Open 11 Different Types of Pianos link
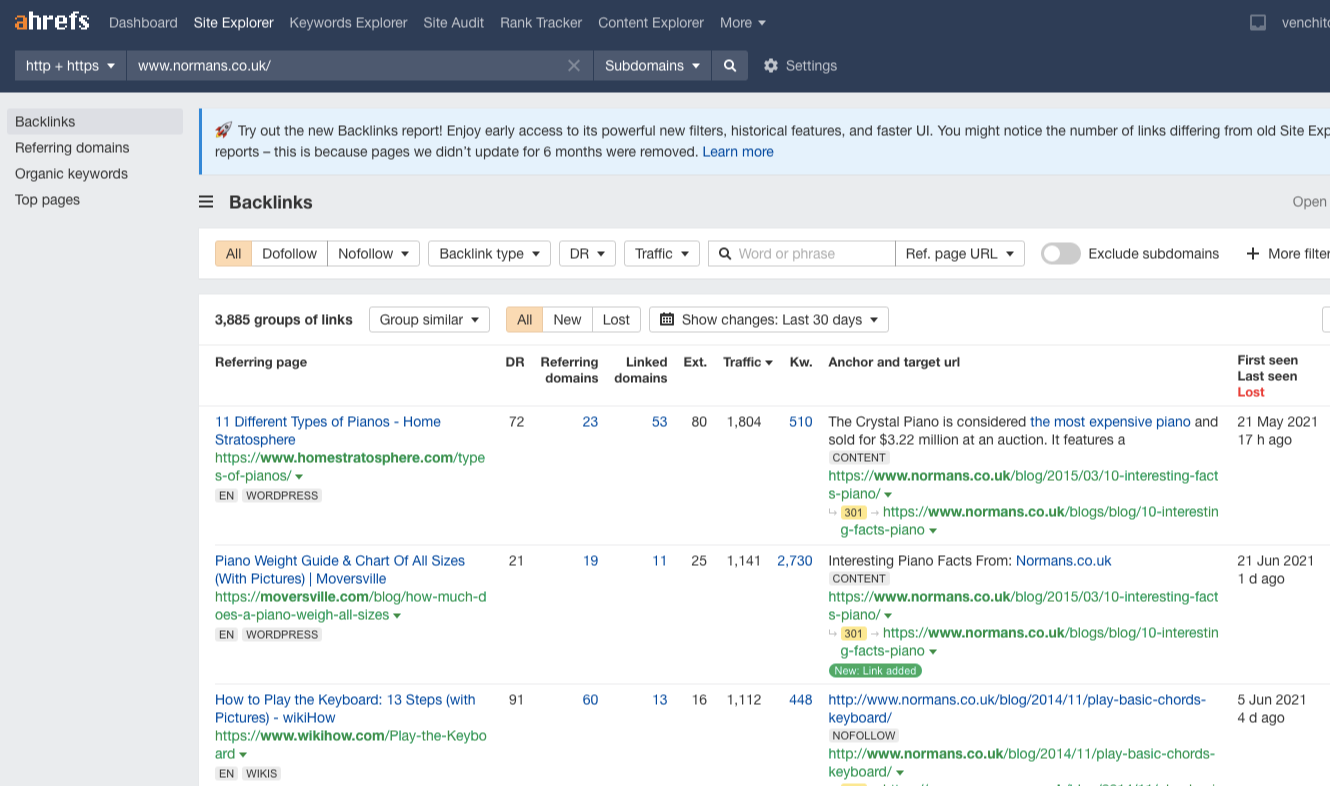The height and width of the screenshot is (786, 1330). [x=328, y=431]
